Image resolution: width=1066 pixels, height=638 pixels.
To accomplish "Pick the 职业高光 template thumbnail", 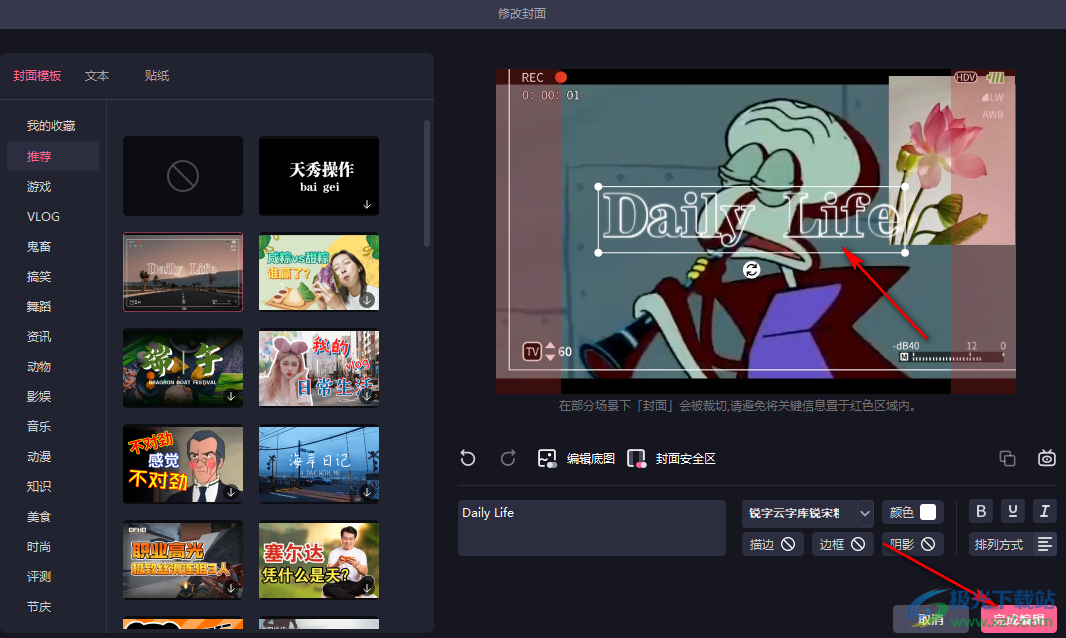I will click(x=183, y=560).
